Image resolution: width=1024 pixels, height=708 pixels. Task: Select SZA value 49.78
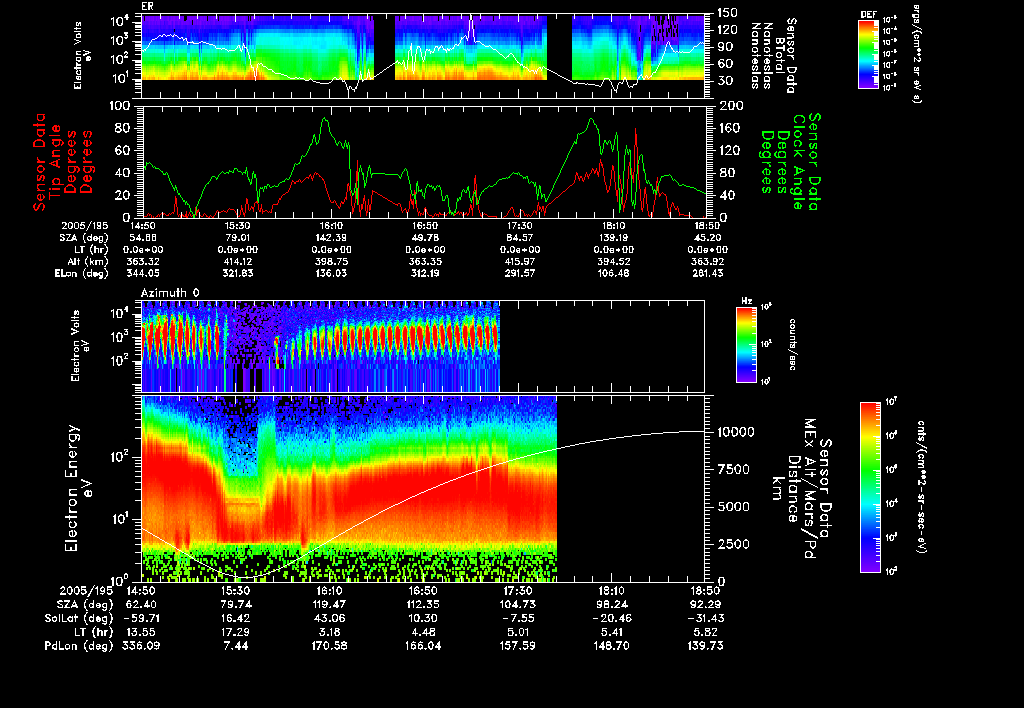pos(426,238)
